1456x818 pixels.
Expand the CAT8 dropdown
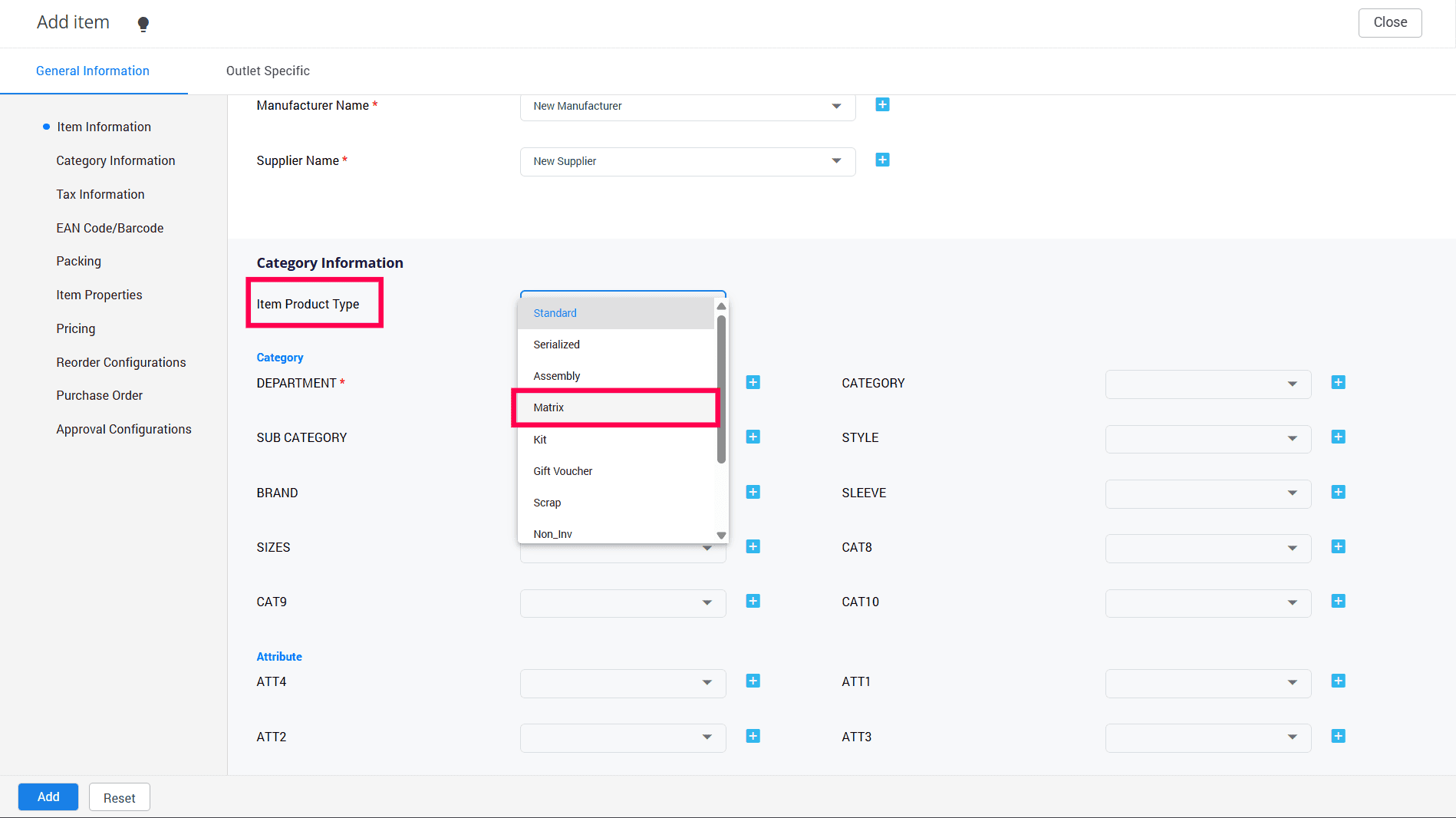tap(1208, 548)
